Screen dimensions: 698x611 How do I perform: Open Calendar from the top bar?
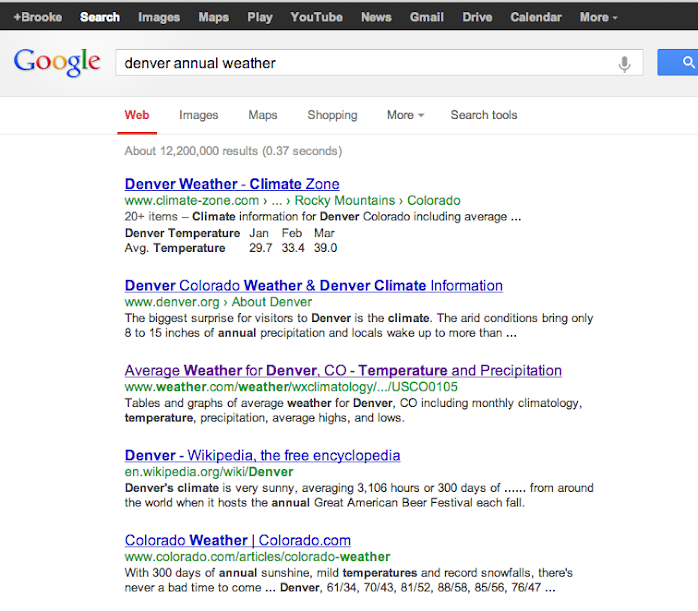click(x=536, y=17)
